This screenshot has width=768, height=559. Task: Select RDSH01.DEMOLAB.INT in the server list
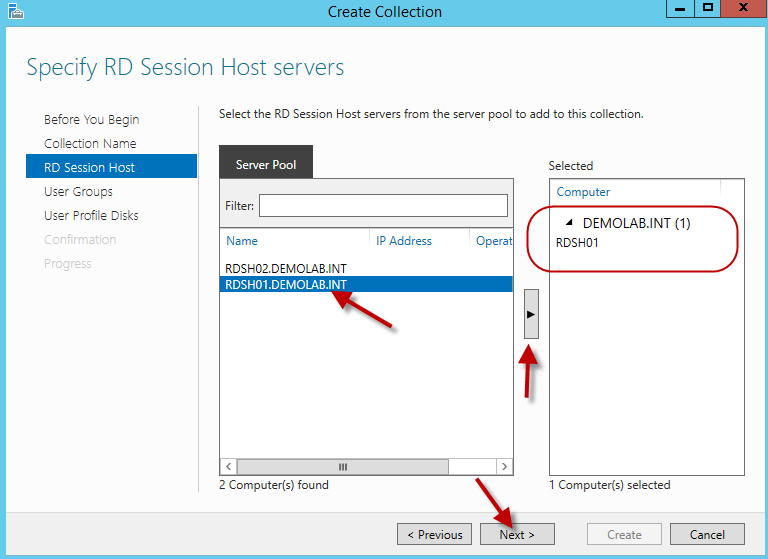286,285
